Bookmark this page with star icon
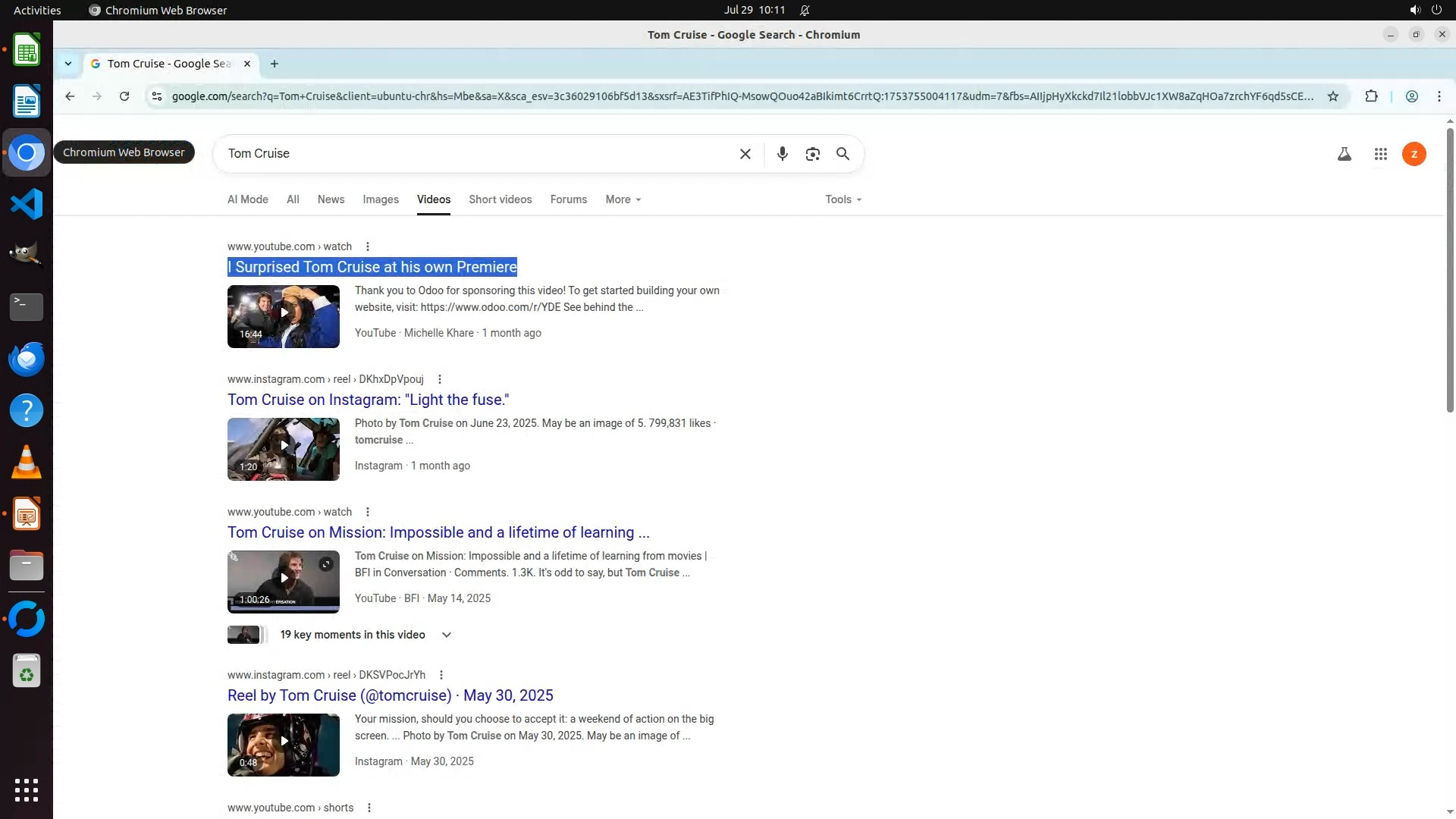This screenshot has width=1456, height=819. 1332,96
